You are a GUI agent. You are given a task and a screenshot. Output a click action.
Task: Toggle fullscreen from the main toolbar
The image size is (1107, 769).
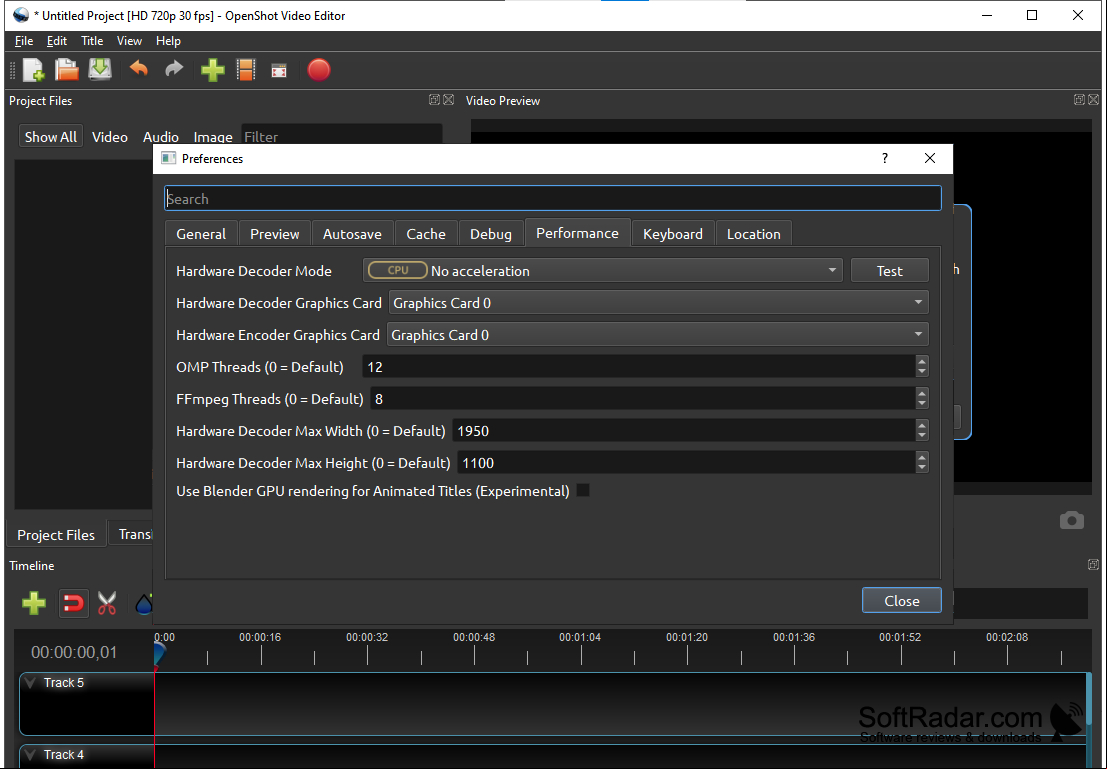click(x=280, y=71)
